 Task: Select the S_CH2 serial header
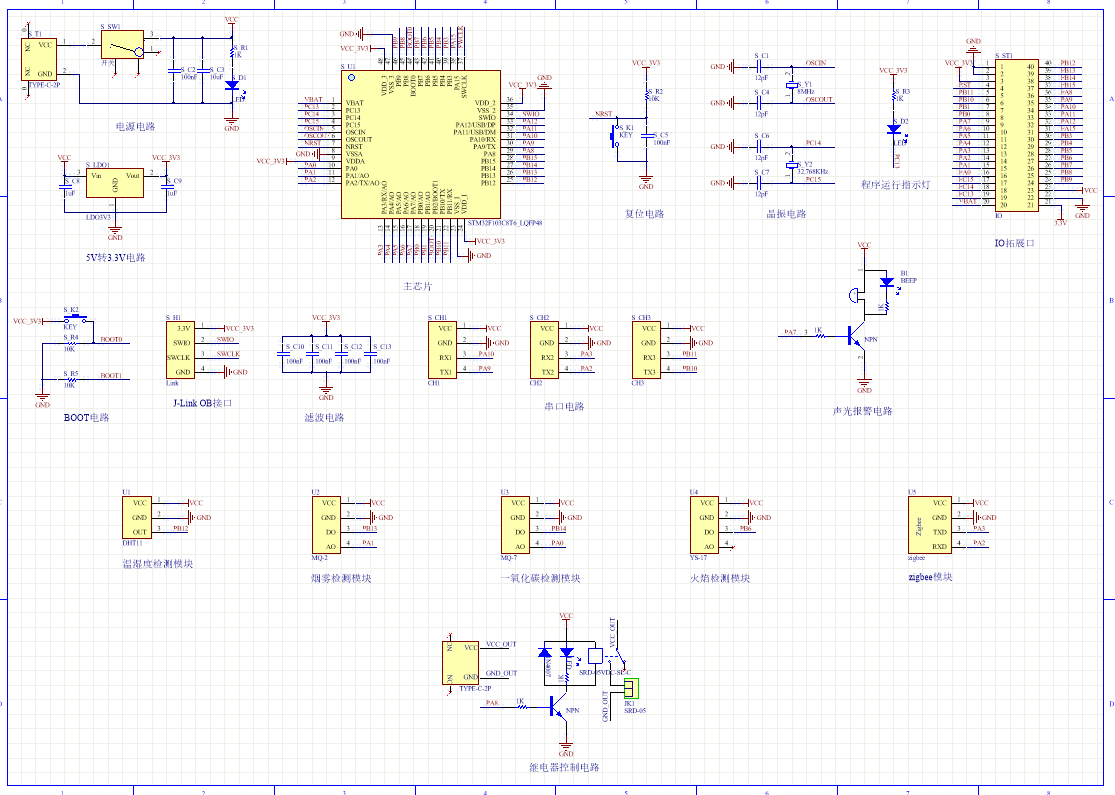[544, 350]
